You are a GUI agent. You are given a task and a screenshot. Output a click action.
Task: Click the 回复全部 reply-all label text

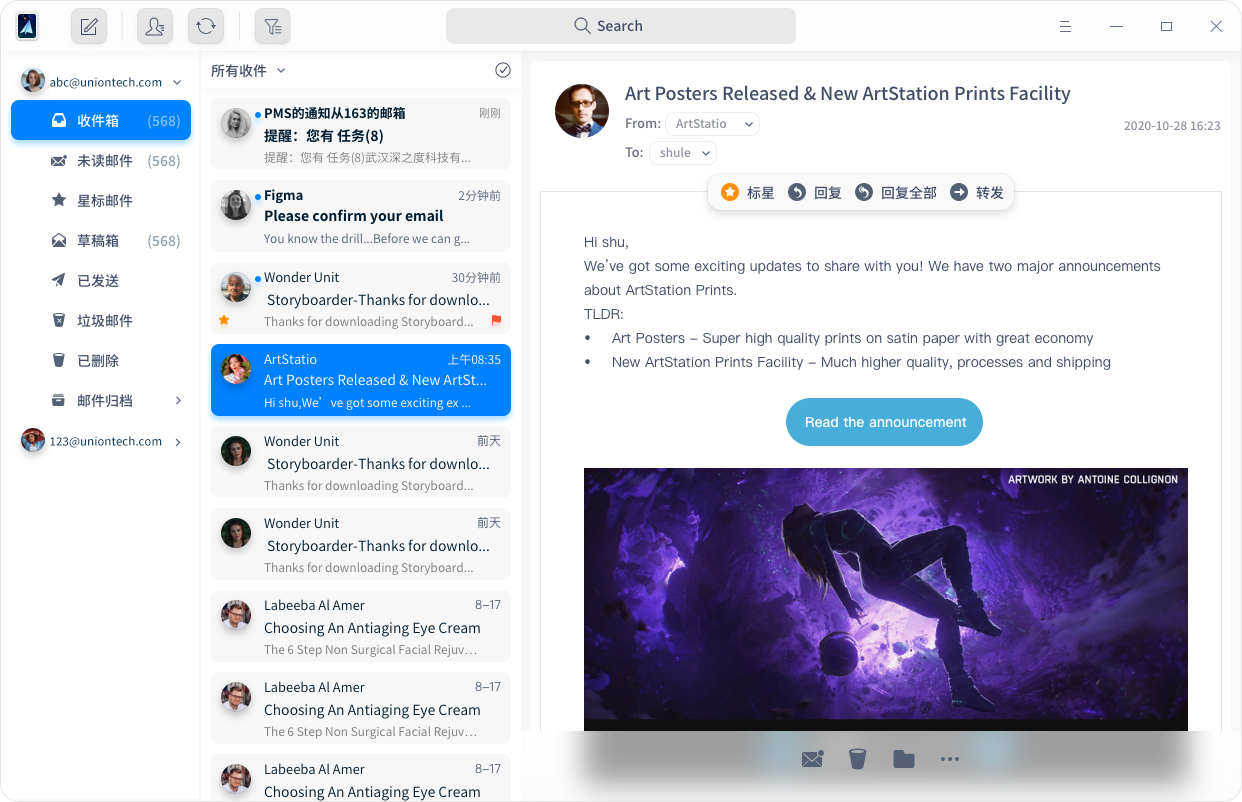pyautogui.click(x=909, y=193)
